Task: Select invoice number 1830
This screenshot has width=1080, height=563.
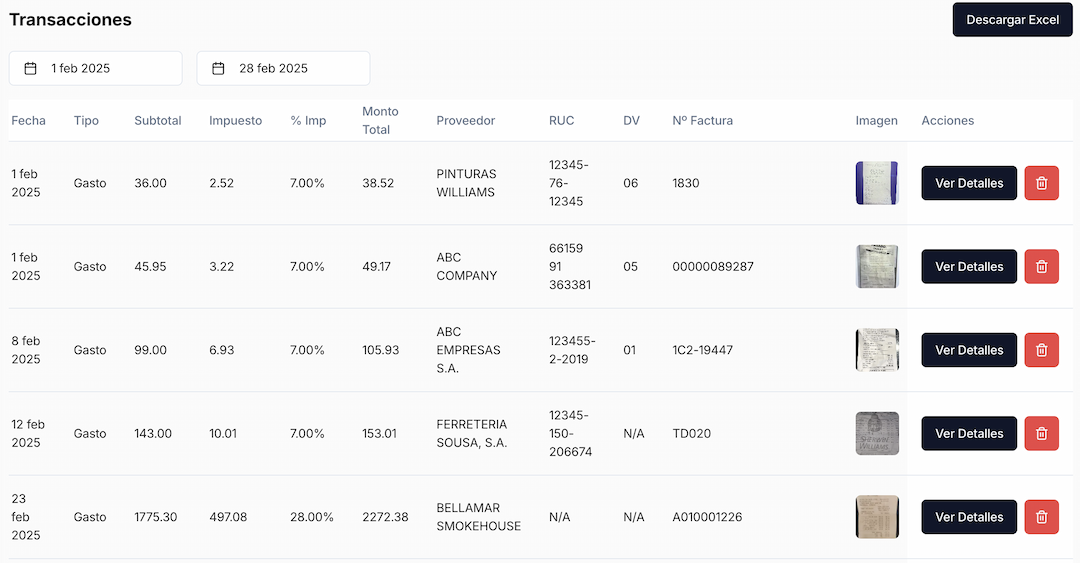Action: coord(685,183)
